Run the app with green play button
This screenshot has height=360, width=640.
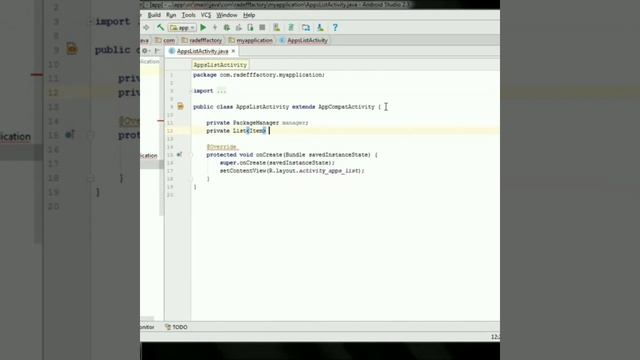click(x=203, y=27)
